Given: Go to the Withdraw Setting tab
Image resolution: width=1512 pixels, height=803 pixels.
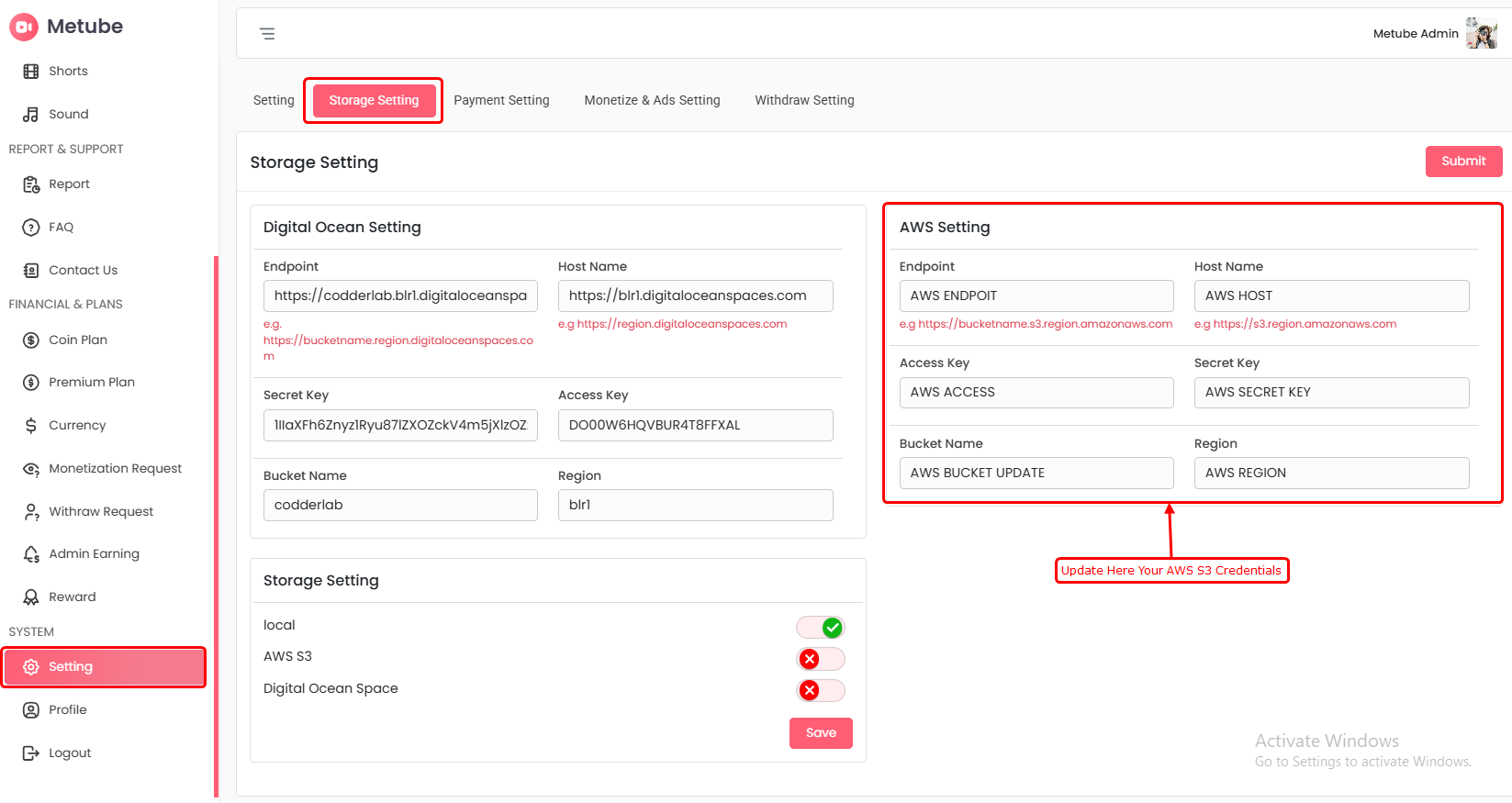Looking at the screenshot, I should click(x=804, y=100).
